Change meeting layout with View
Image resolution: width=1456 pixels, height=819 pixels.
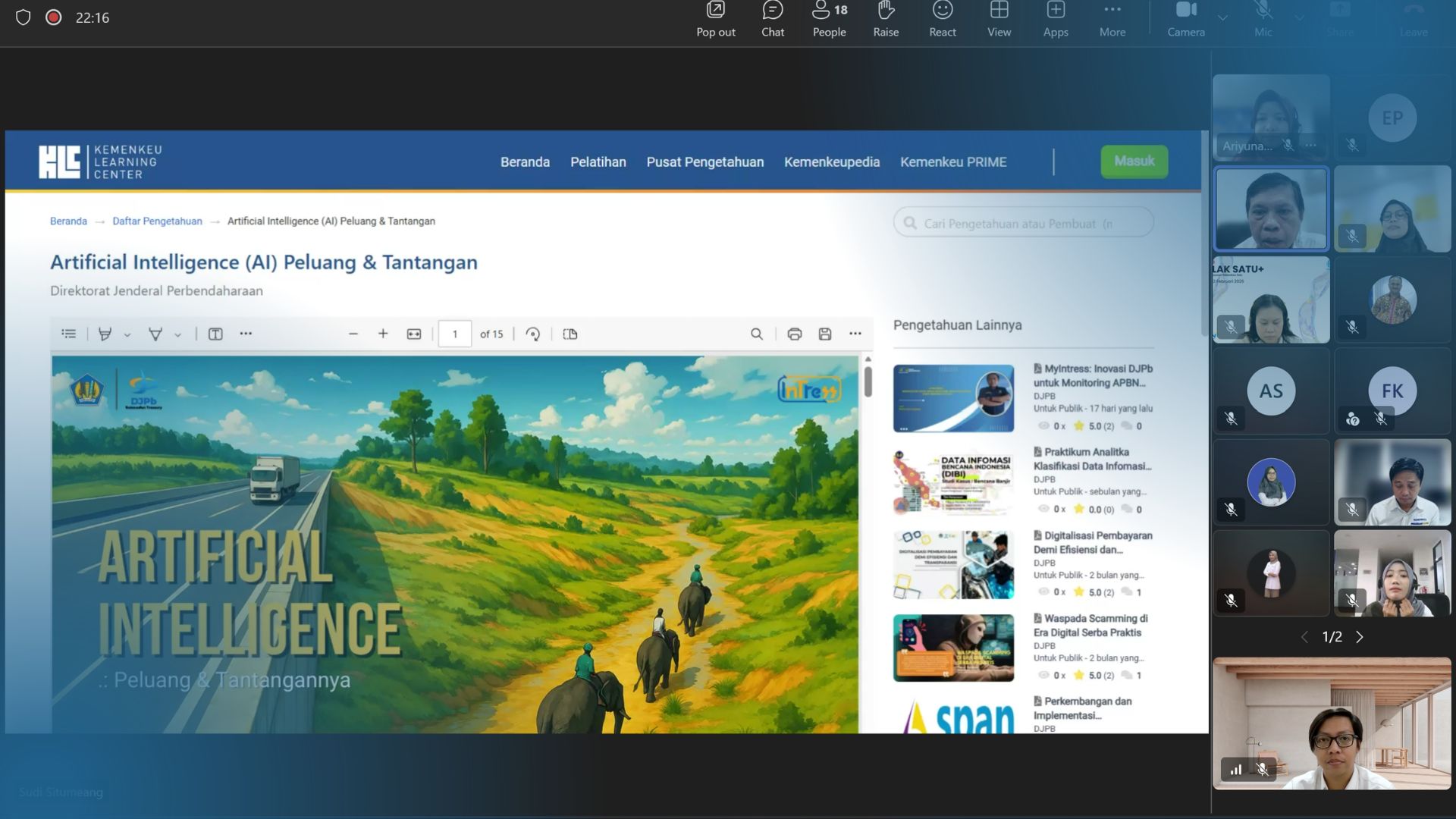click(999, 19)
